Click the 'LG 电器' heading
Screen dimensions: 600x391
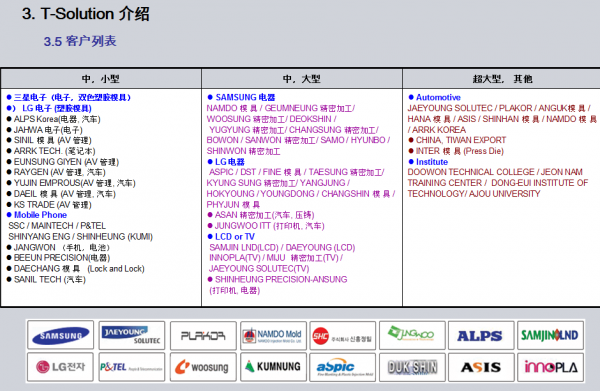click(226, 162)
